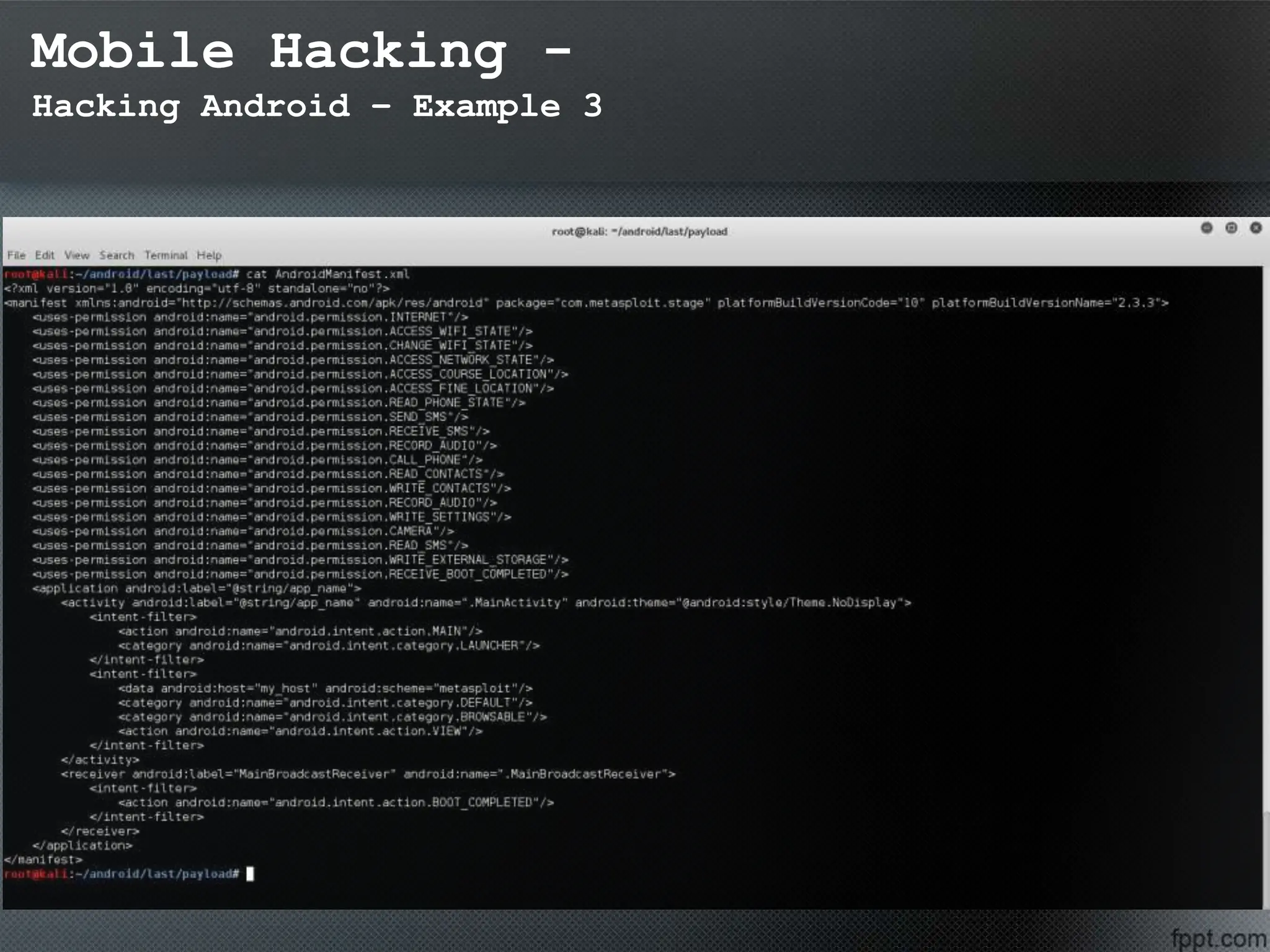
Task: Open the Terminal menu
Action: tap(166, 255)
